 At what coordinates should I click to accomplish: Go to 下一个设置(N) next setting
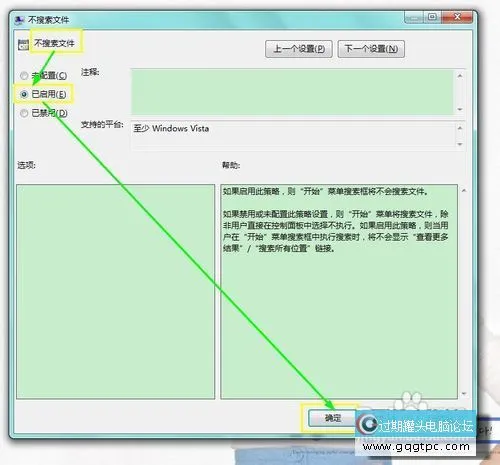point(371,49)
